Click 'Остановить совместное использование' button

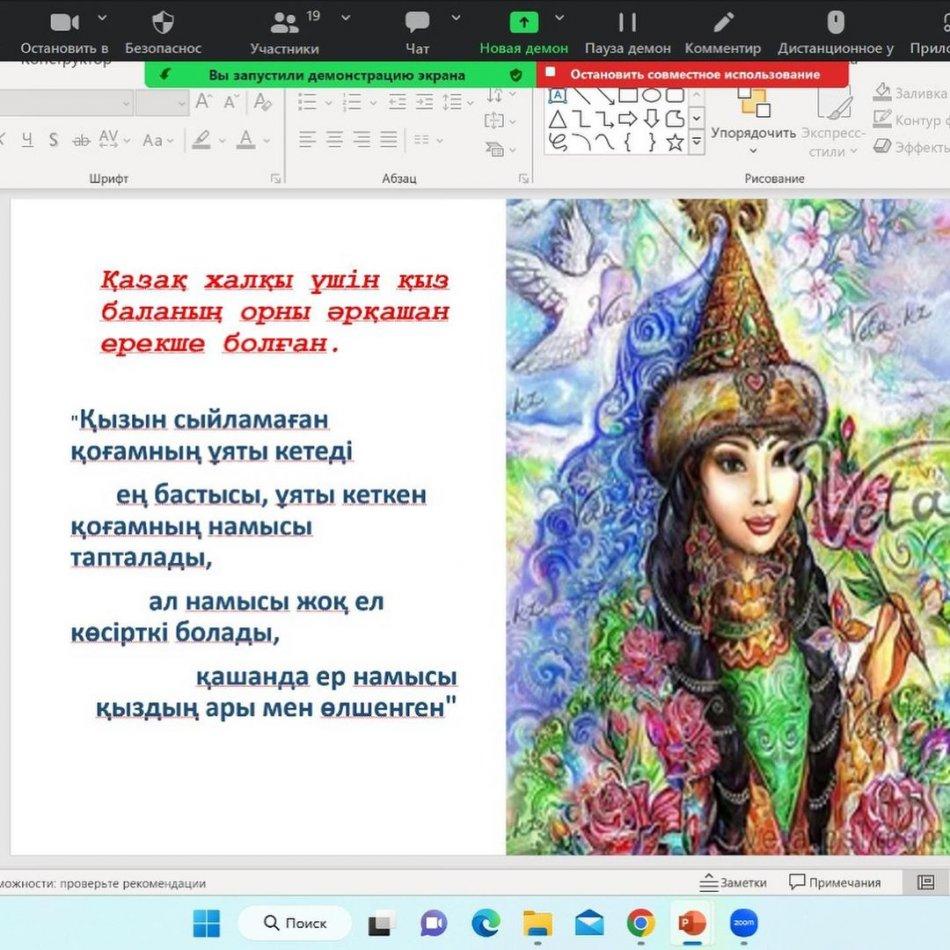pyautogui.click(x=693, y=74)
